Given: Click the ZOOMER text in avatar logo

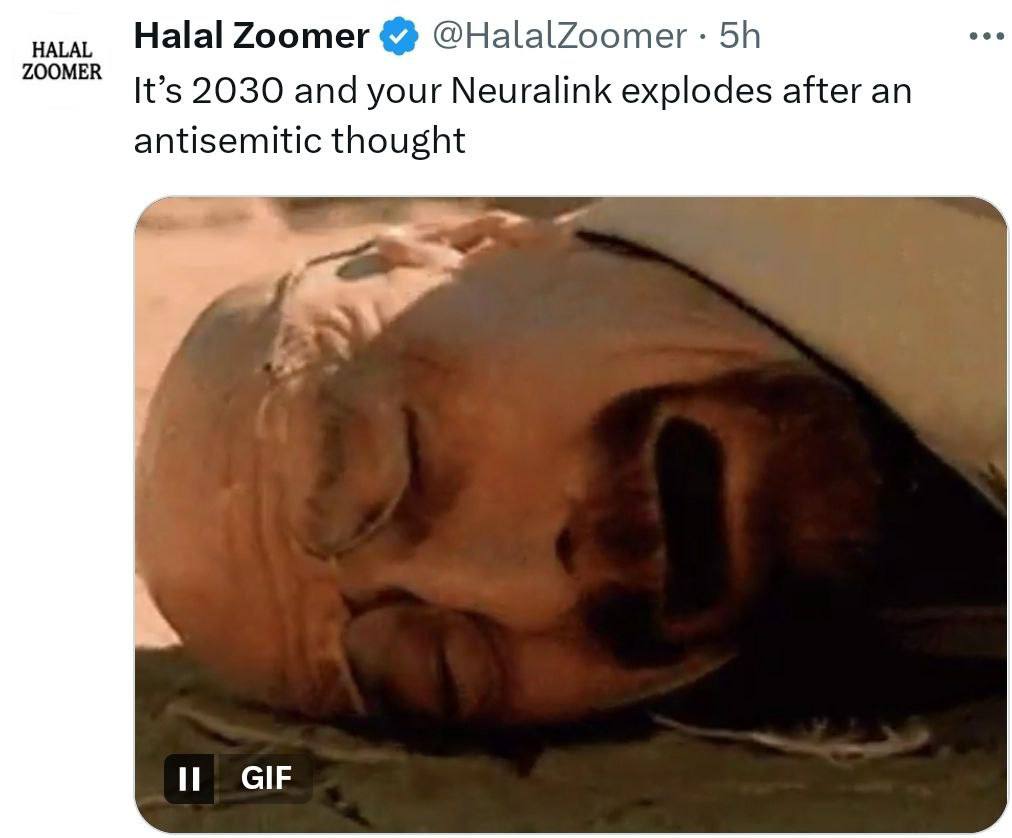Looking at the screenshot, I should pos(62,71).
